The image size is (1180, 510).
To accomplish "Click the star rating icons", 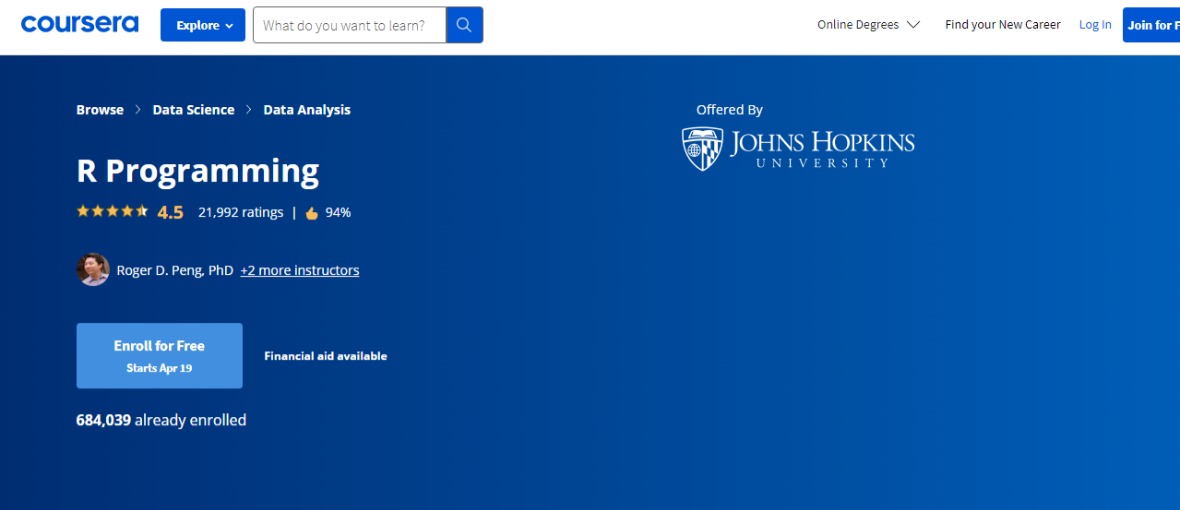I will [x=112, y=211].
